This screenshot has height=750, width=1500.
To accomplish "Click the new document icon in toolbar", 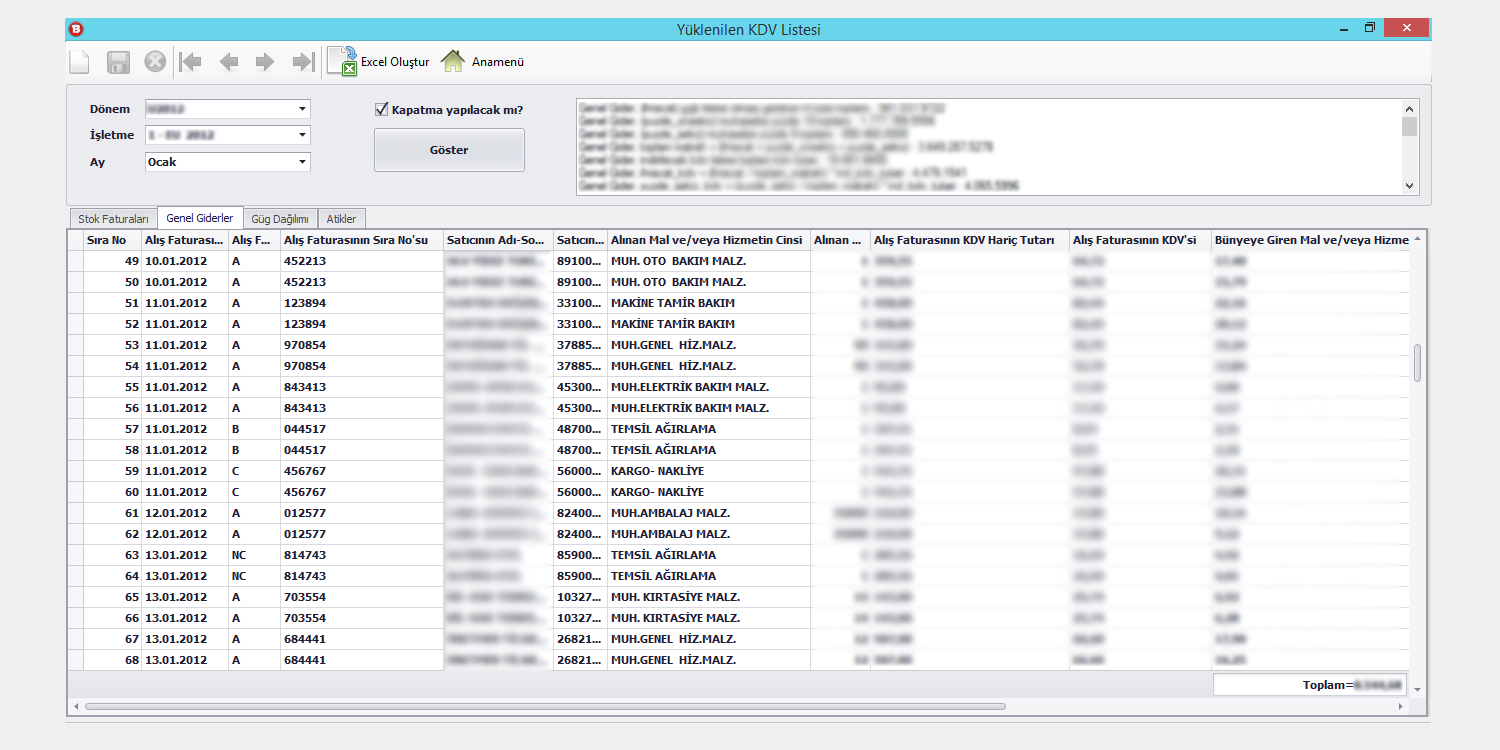I will [79, 62].
